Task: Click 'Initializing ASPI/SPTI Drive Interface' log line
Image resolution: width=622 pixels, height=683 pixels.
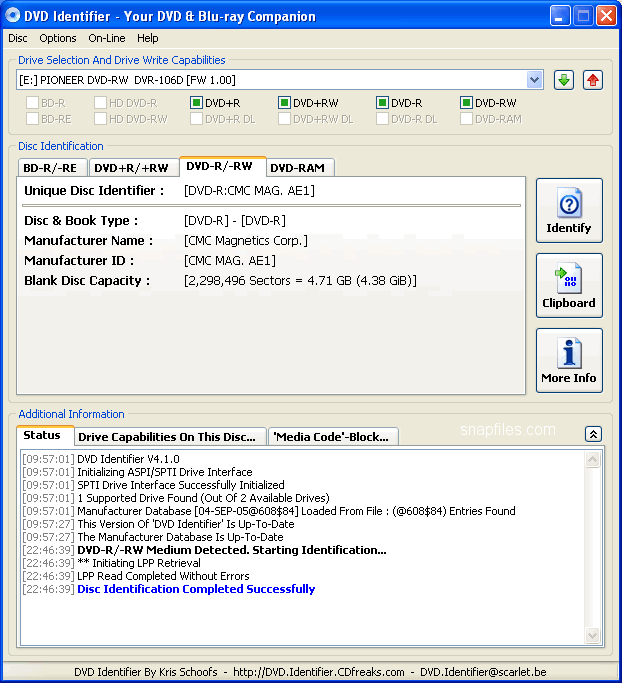Action: coord(165,472)
